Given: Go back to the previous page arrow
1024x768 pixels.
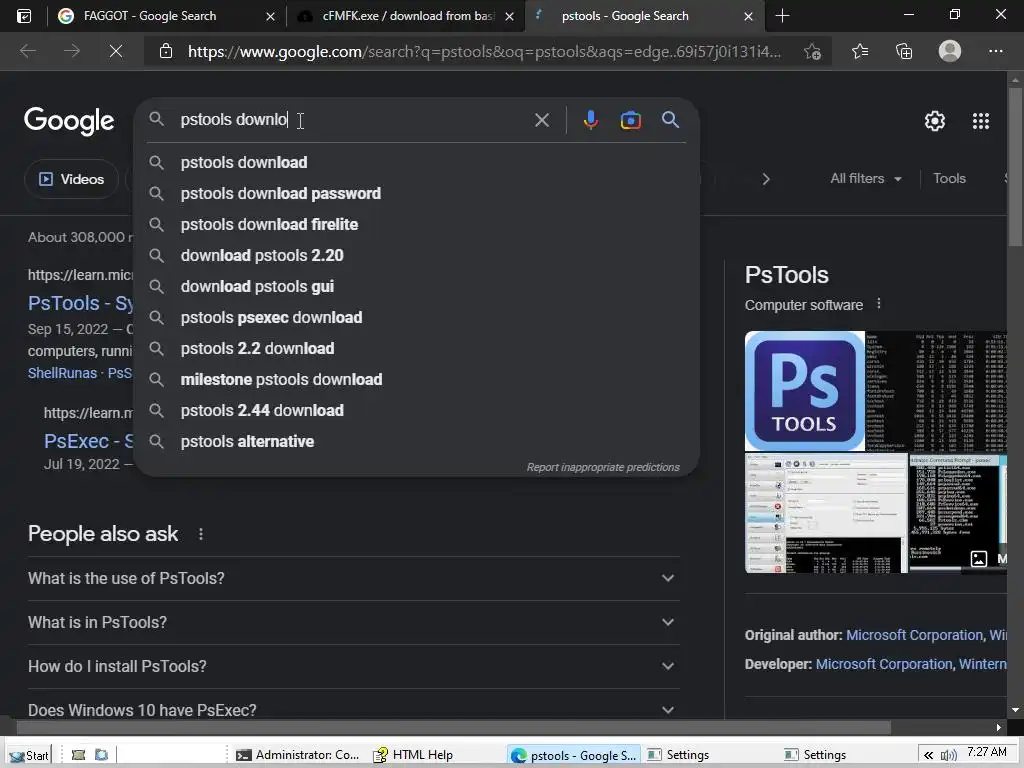Looking at the screenshot, I should click(27, 51).
